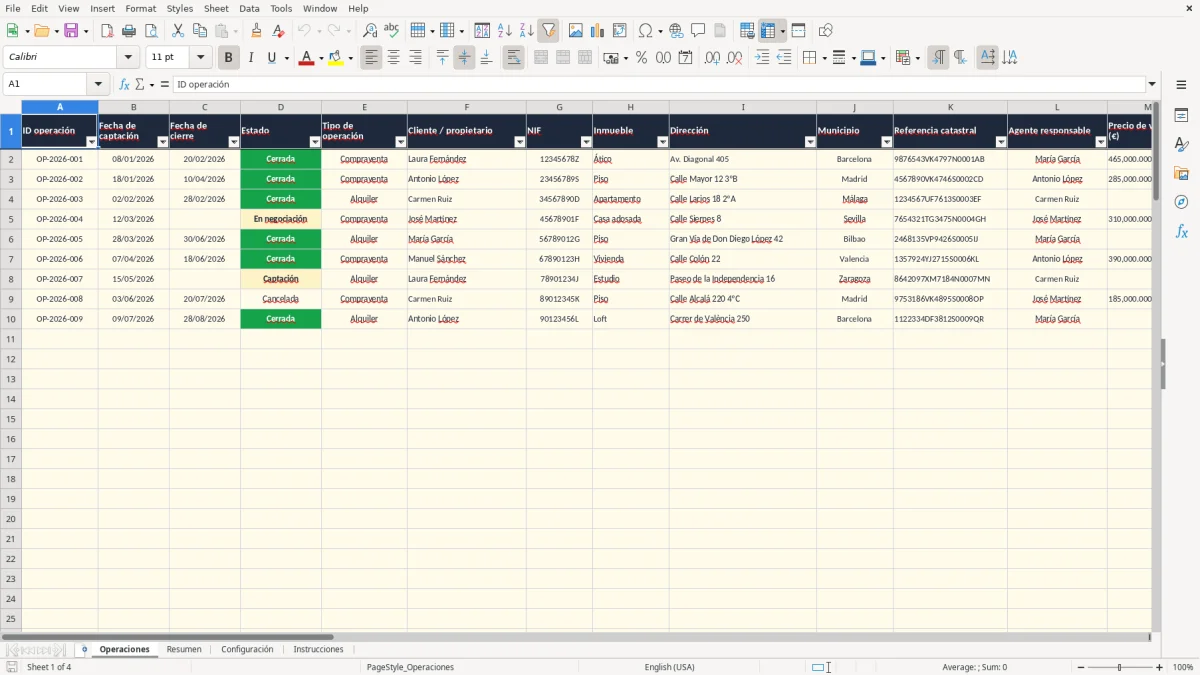The height and width of the screenshot is (675, 1200).
Task: Open file using the folder icon
Action: coord(41,31)
